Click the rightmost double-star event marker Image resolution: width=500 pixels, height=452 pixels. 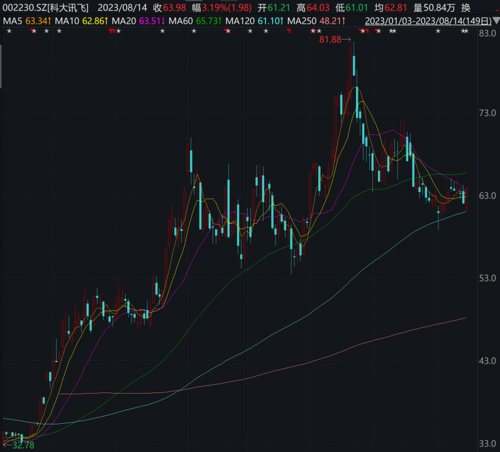[x=465, y=31]
